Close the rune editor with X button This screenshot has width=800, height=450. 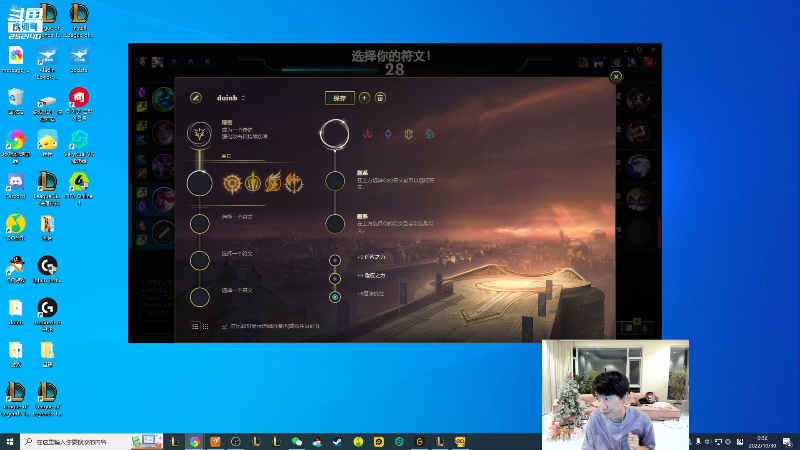pos(616,77)
